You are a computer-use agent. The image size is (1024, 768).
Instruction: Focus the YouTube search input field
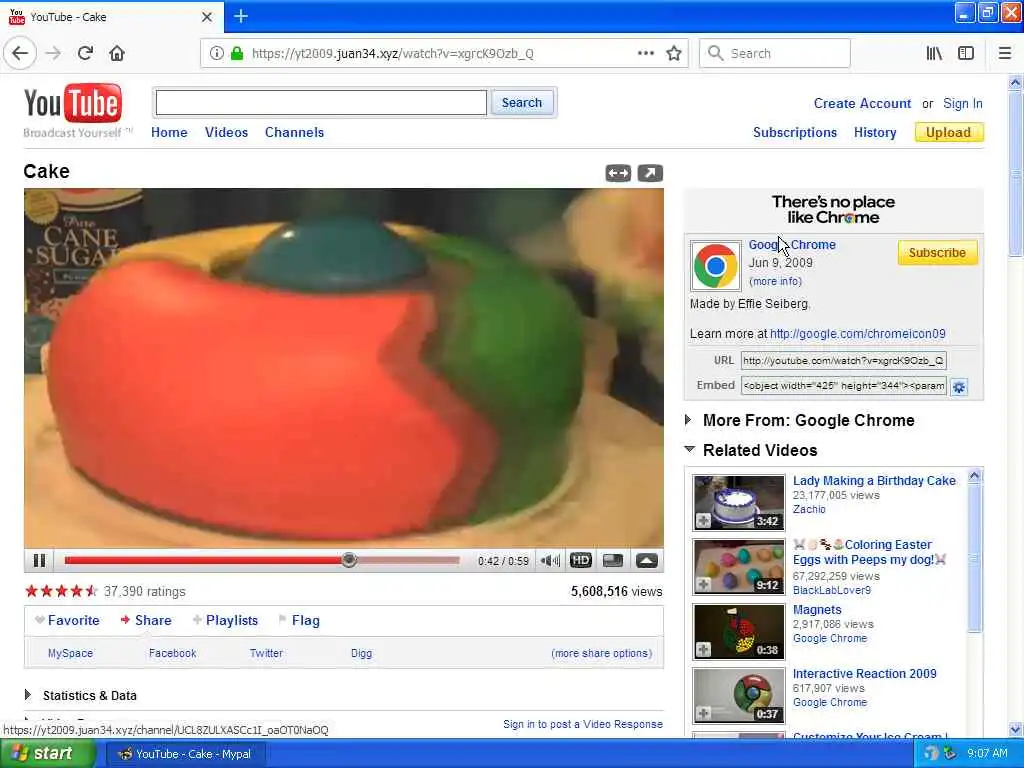(321, 103)
